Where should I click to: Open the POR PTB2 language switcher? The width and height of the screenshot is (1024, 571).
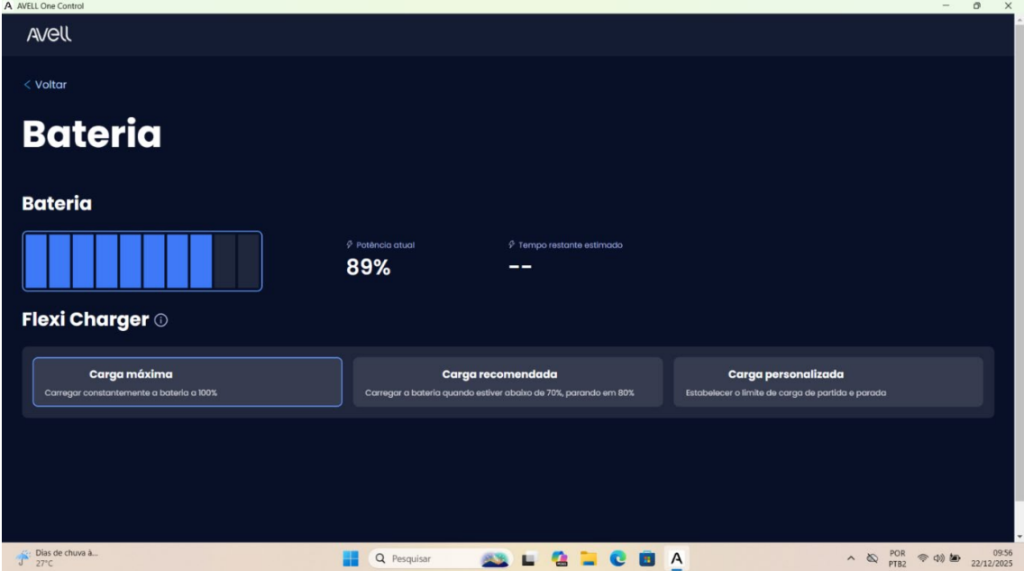pos(897,559)
